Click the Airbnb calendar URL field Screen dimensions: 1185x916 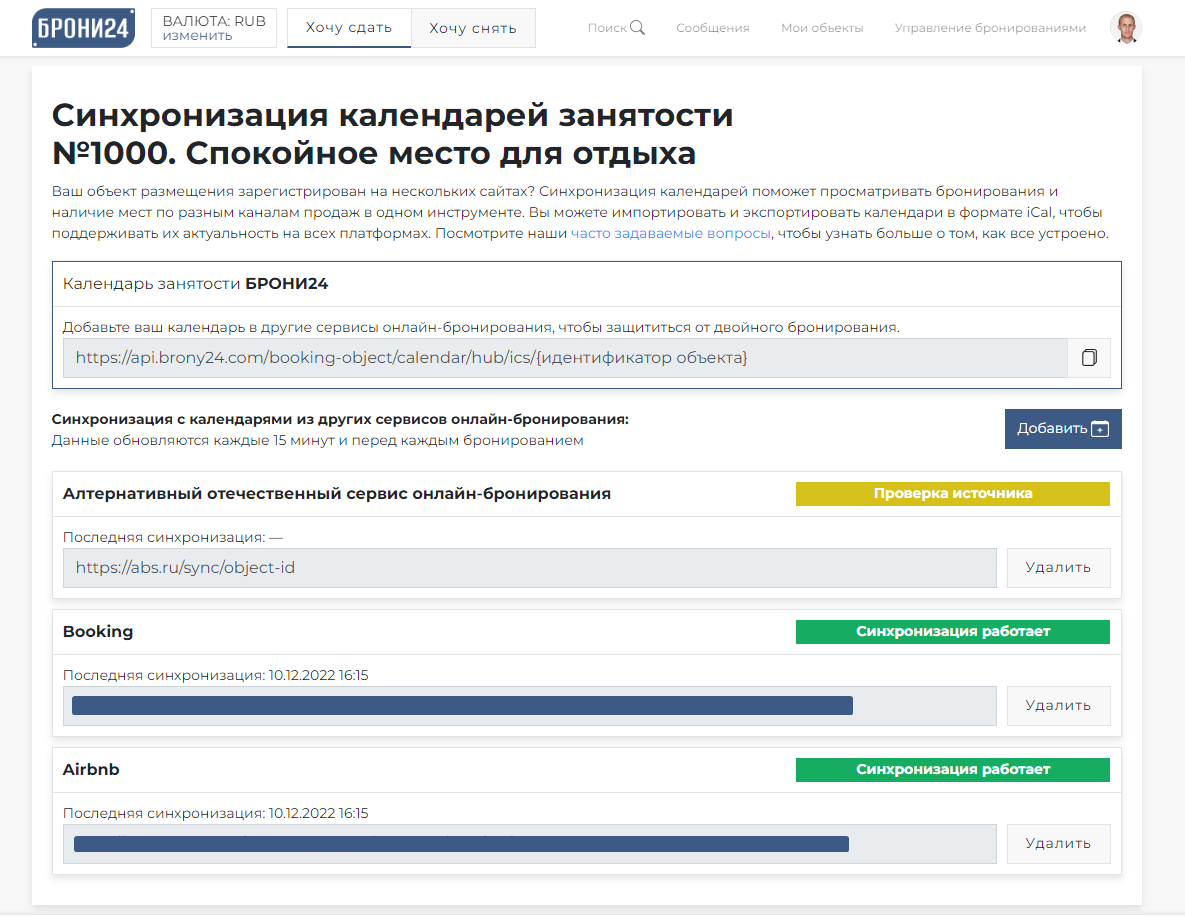tap(529, 843)
